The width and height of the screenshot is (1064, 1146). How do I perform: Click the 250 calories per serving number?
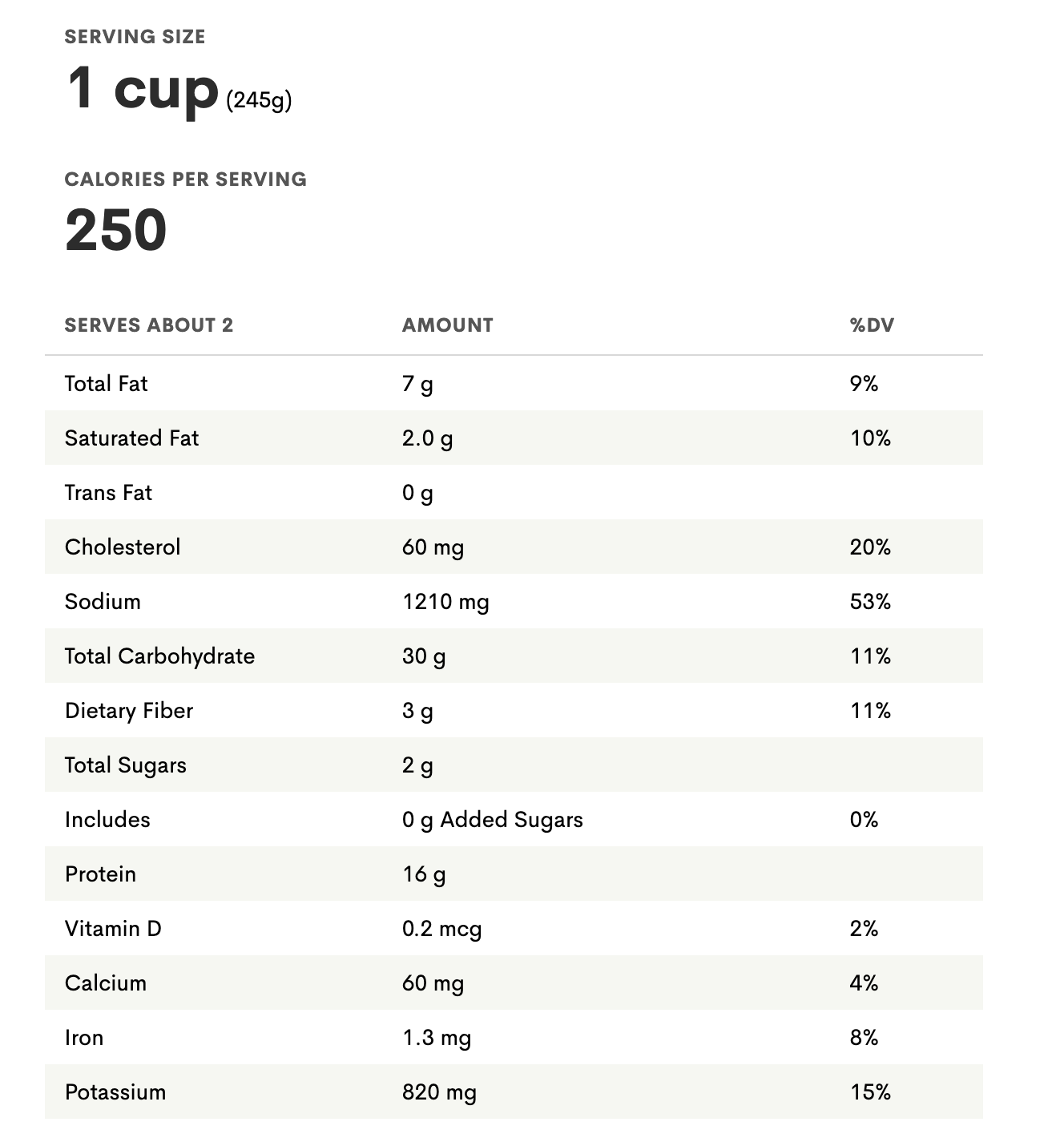pos(116,230)
